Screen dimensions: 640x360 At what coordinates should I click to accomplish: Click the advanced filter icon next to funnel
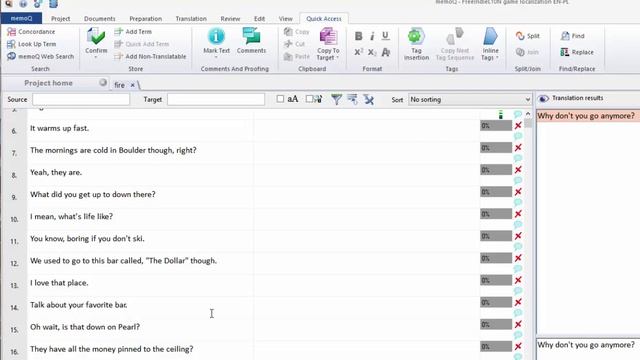[x=352, y=99]
